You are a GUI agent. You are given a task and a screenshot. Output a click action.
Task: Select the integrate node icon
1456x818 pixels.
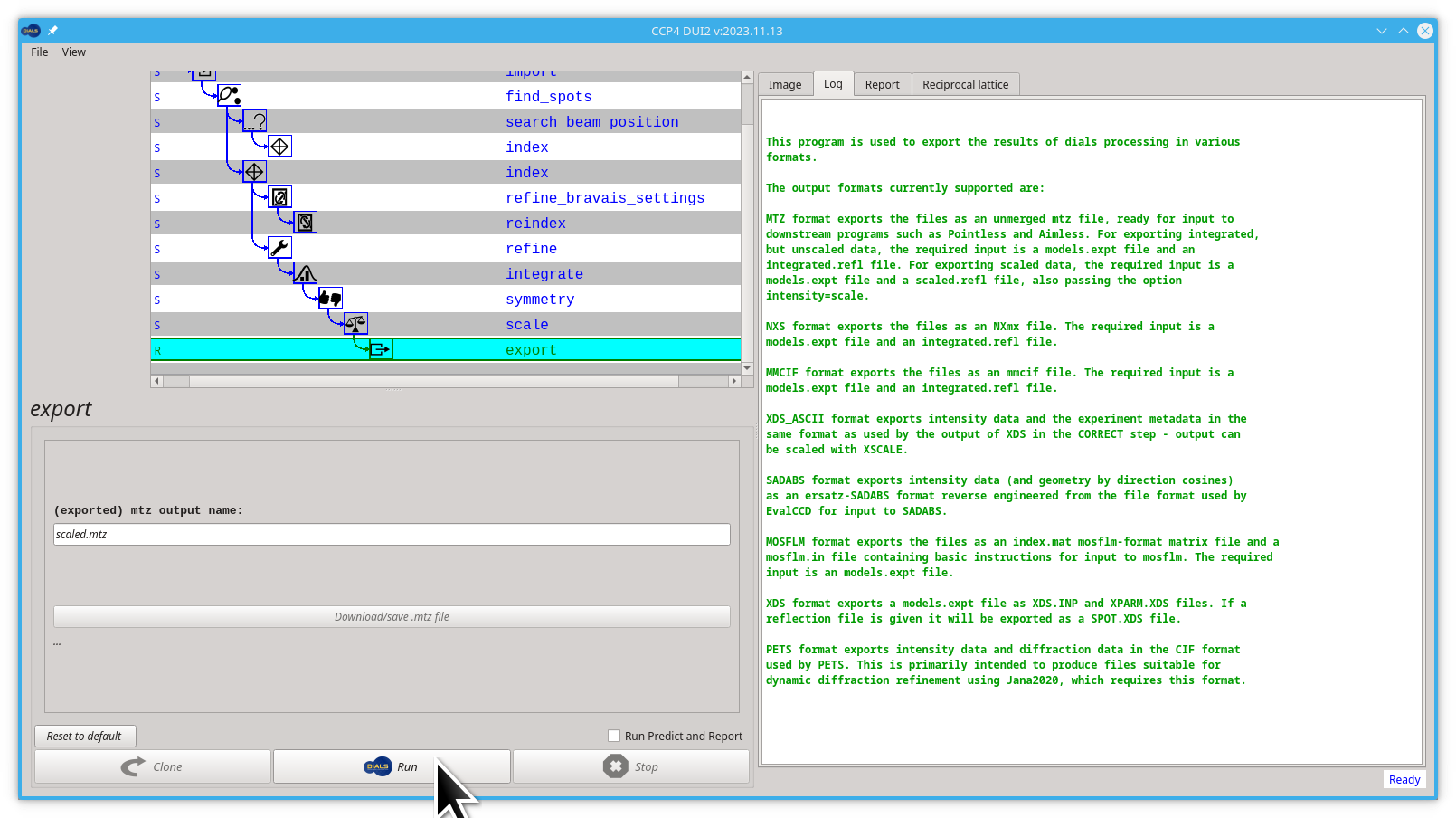306,272
